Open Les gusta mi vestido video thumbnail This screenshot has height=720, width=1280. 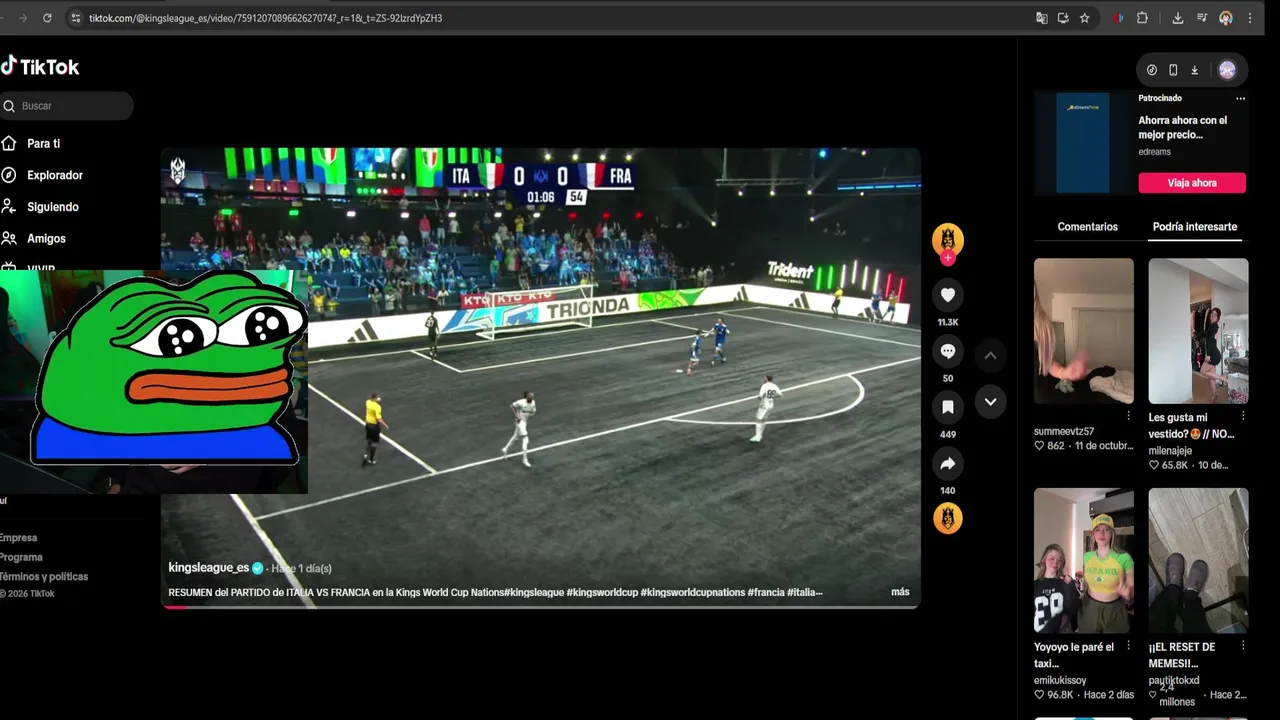[x=1198, y=331]
